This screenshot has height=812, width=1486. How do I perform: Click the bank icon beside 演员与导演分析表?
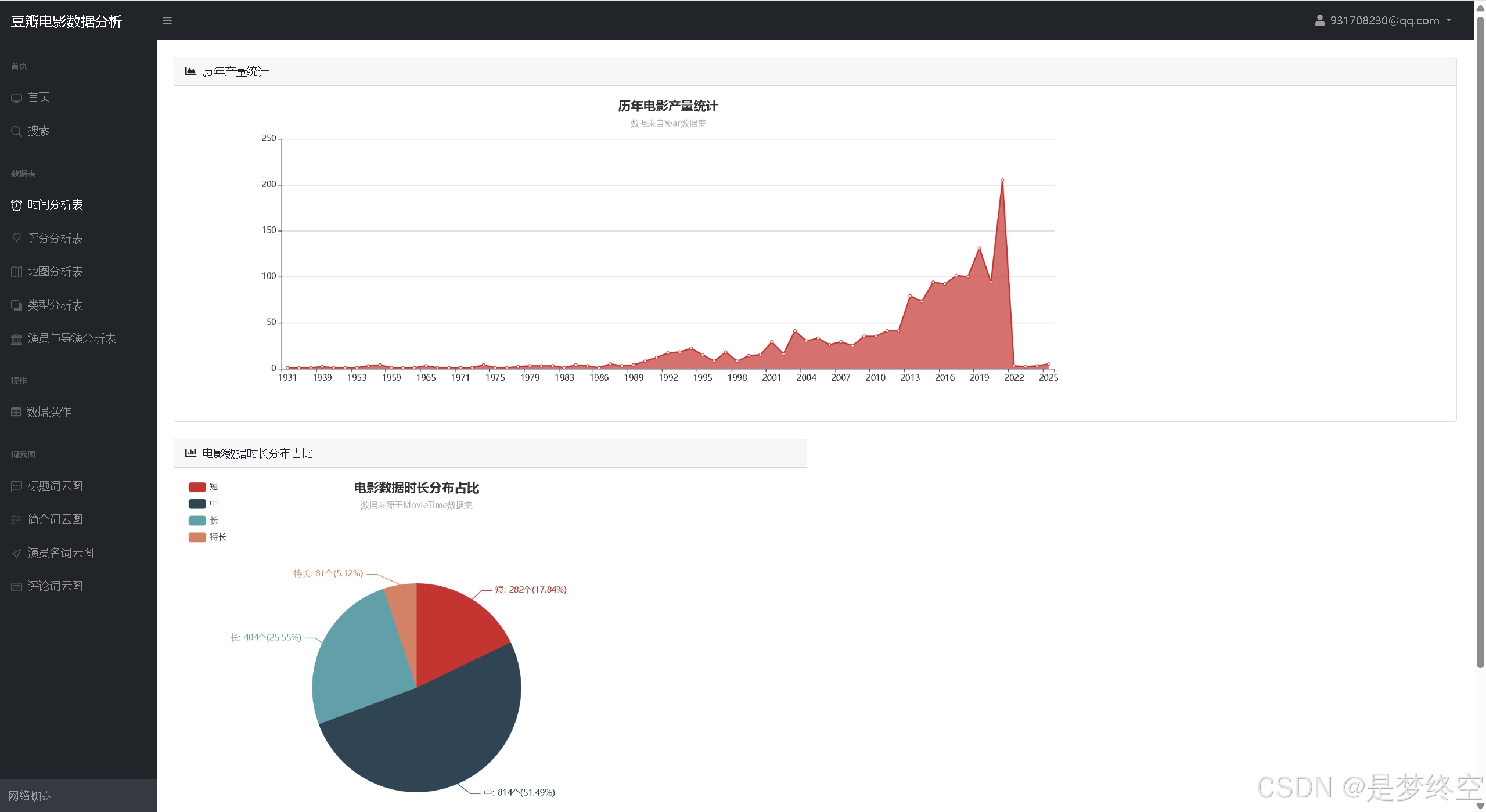pyautogui.click(x=16, y=339)
